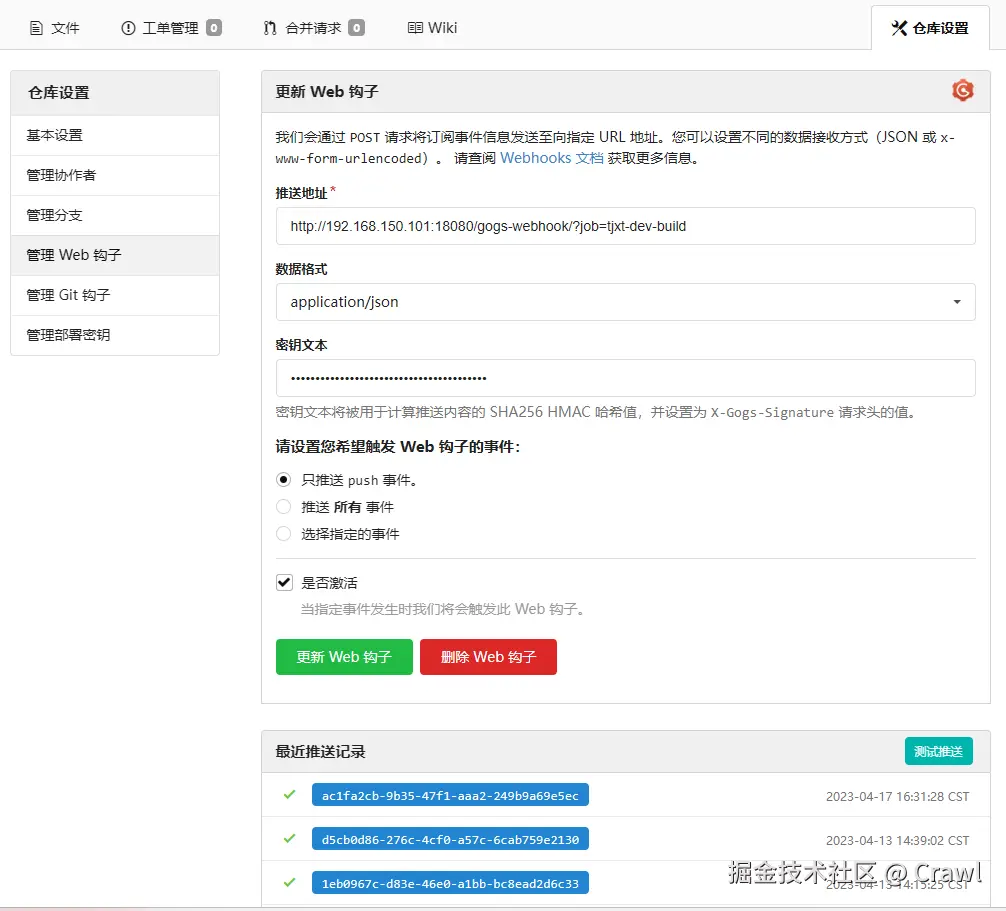Toggle the 是否激活 checkbox
The width and height of the screenshot is (1006, 911).
point(284,583)
